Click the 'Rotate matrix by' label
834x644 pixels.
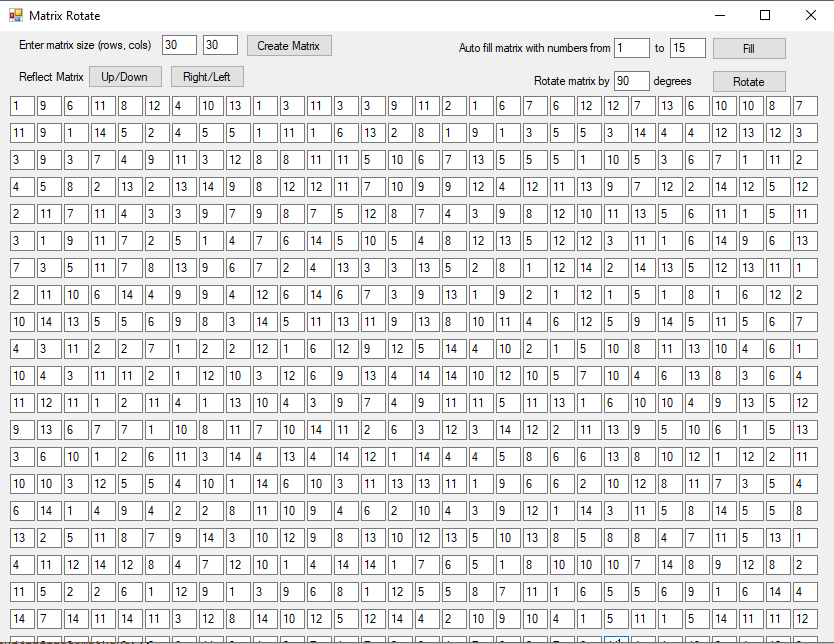click(572, 81)
